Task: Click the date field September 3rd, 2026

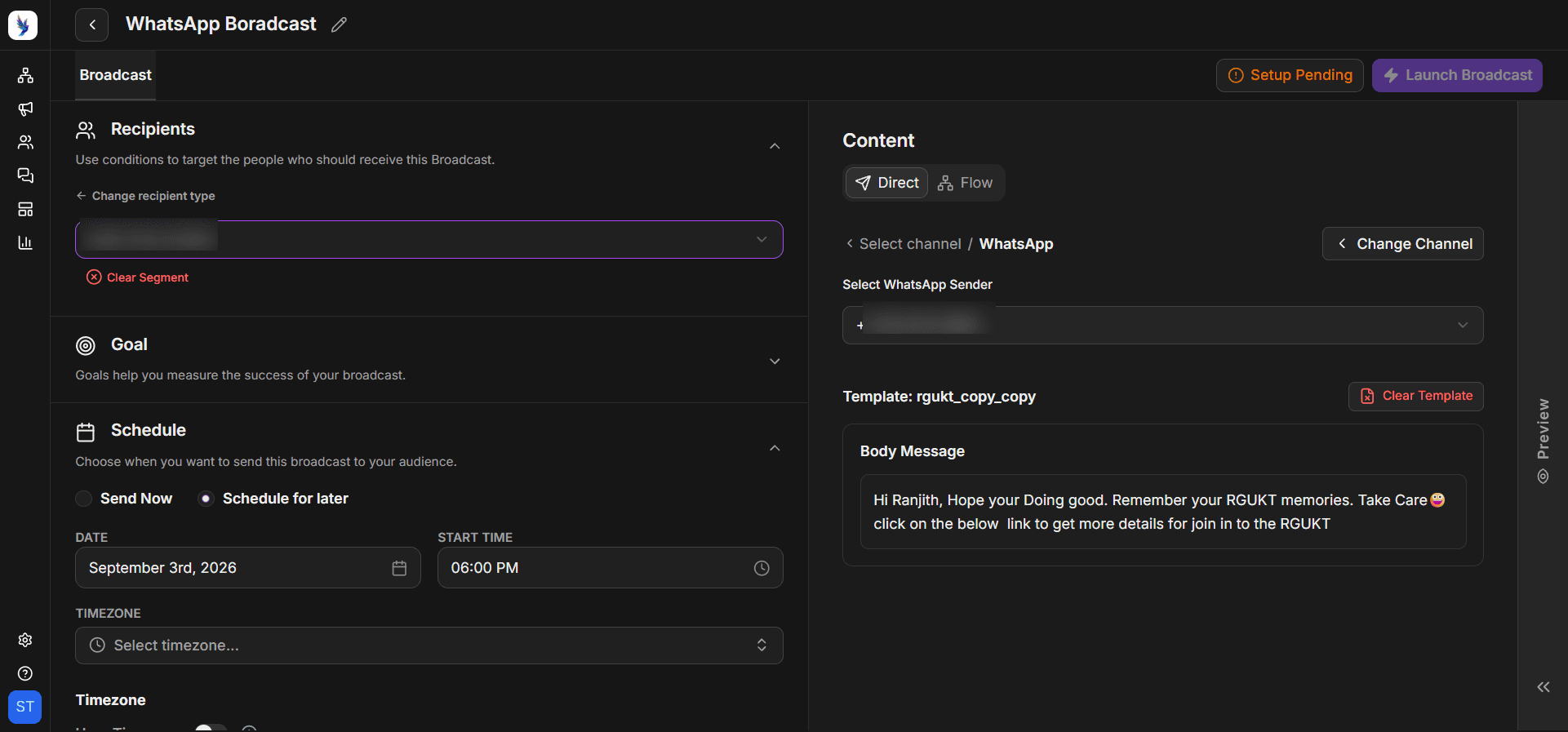Action: (248, 568)
